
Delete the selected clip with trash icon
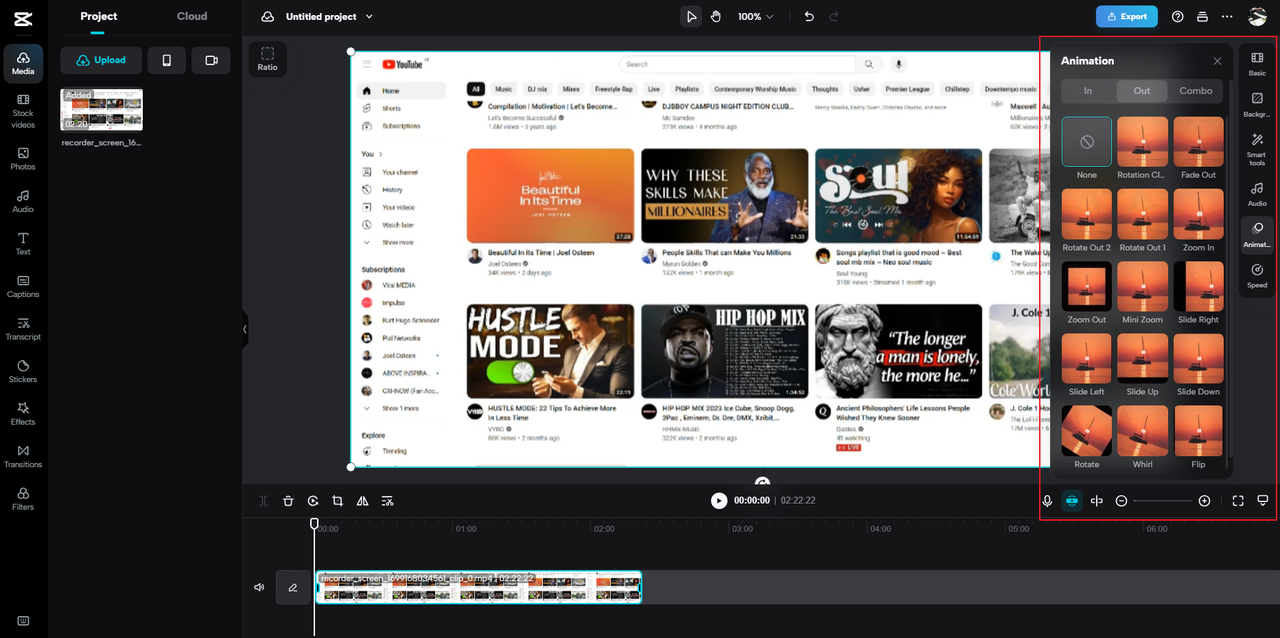point(288,501)
